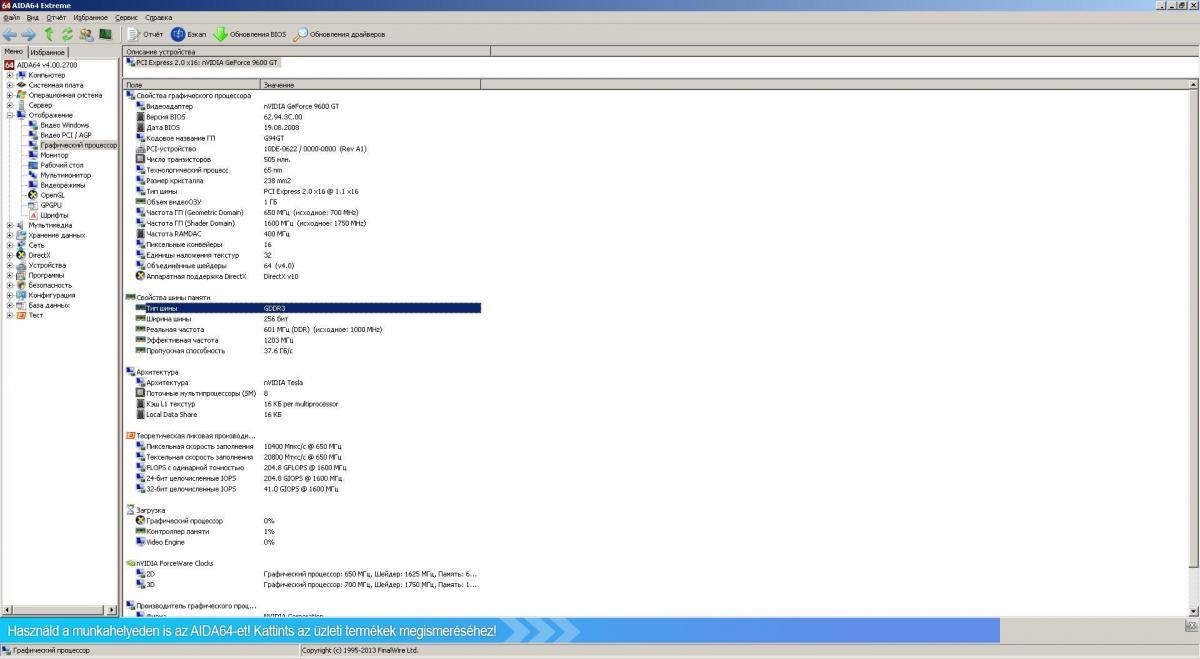
Task: Collapse the Отображение tree node
Action: pos(10,115)
